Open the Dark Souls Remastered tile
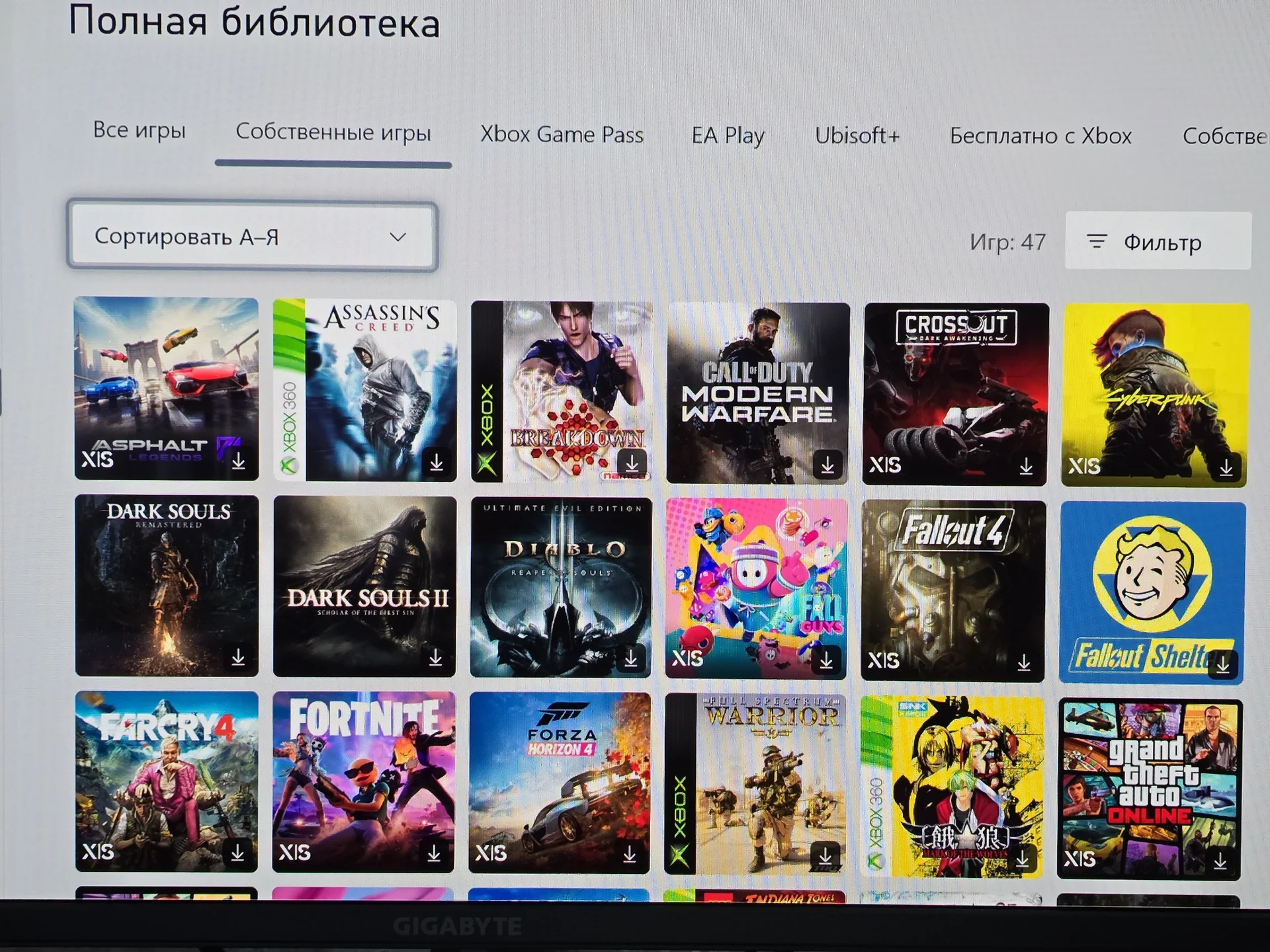The image size is (1270, 952). point(167,585)
